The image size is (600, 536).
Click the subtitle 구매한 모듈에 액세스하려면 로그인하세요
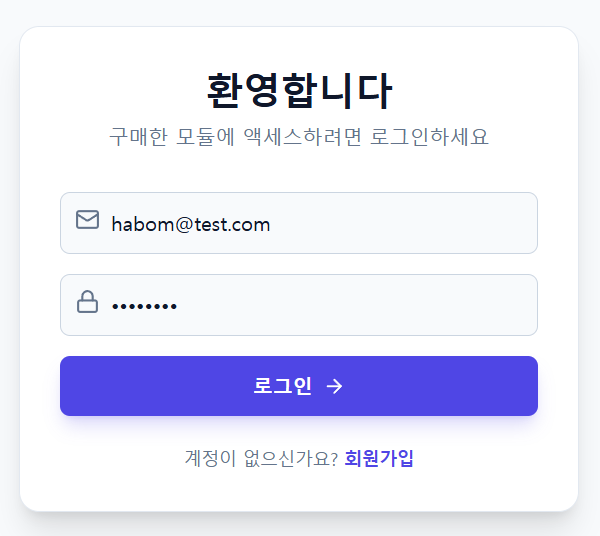tap(299, 137)
